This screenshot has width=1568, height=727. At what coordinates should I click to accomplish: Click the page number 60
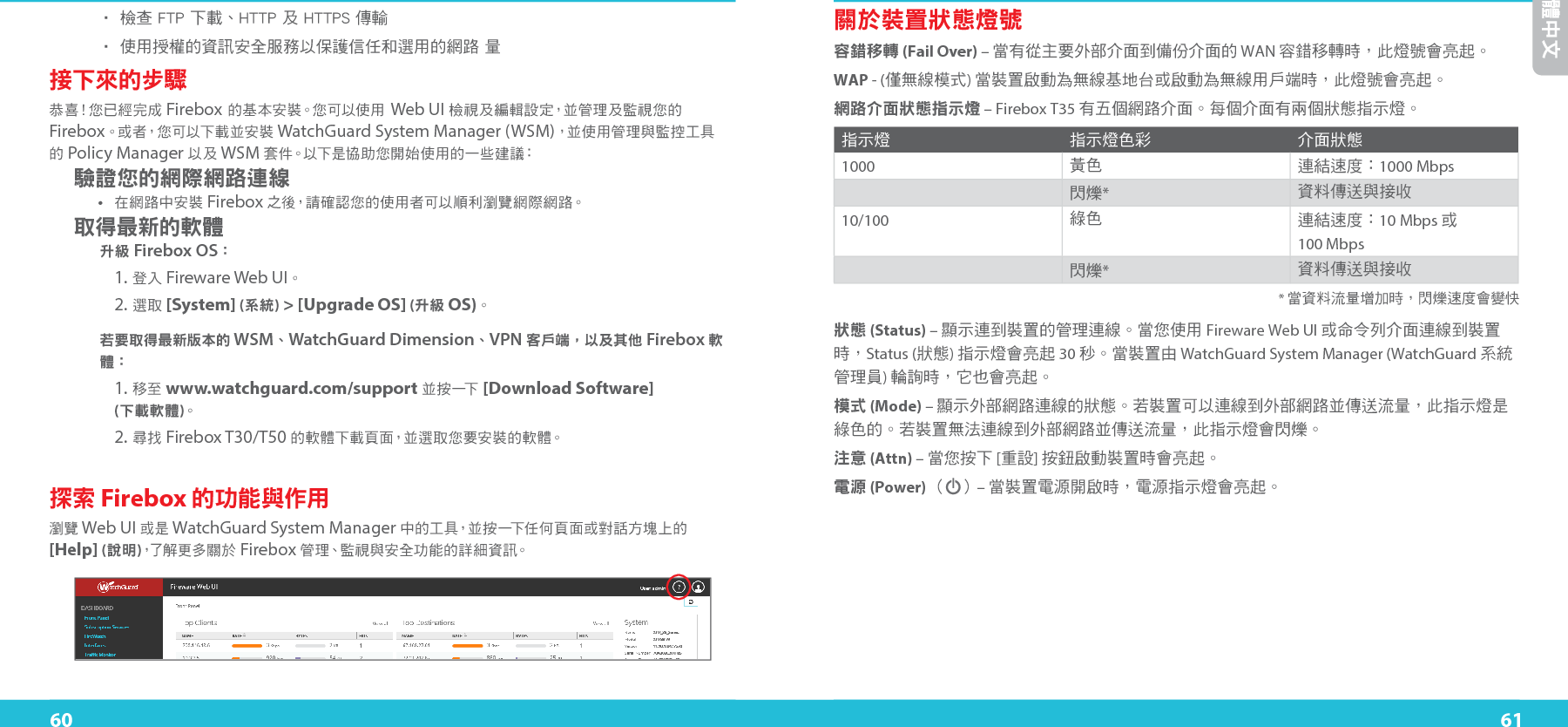point(61,718)
